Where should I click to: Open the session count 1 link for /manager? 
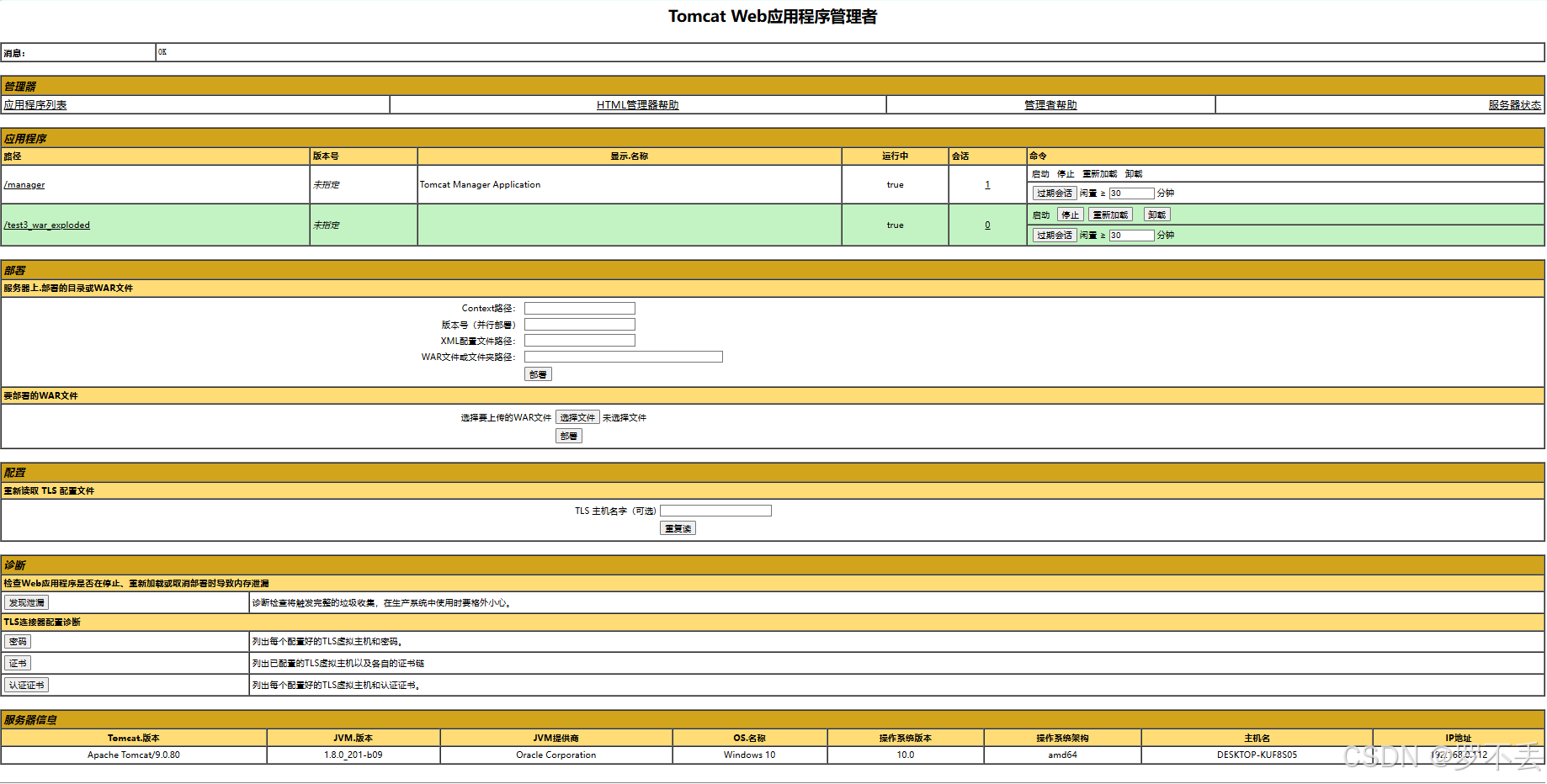tap(987, 185)
